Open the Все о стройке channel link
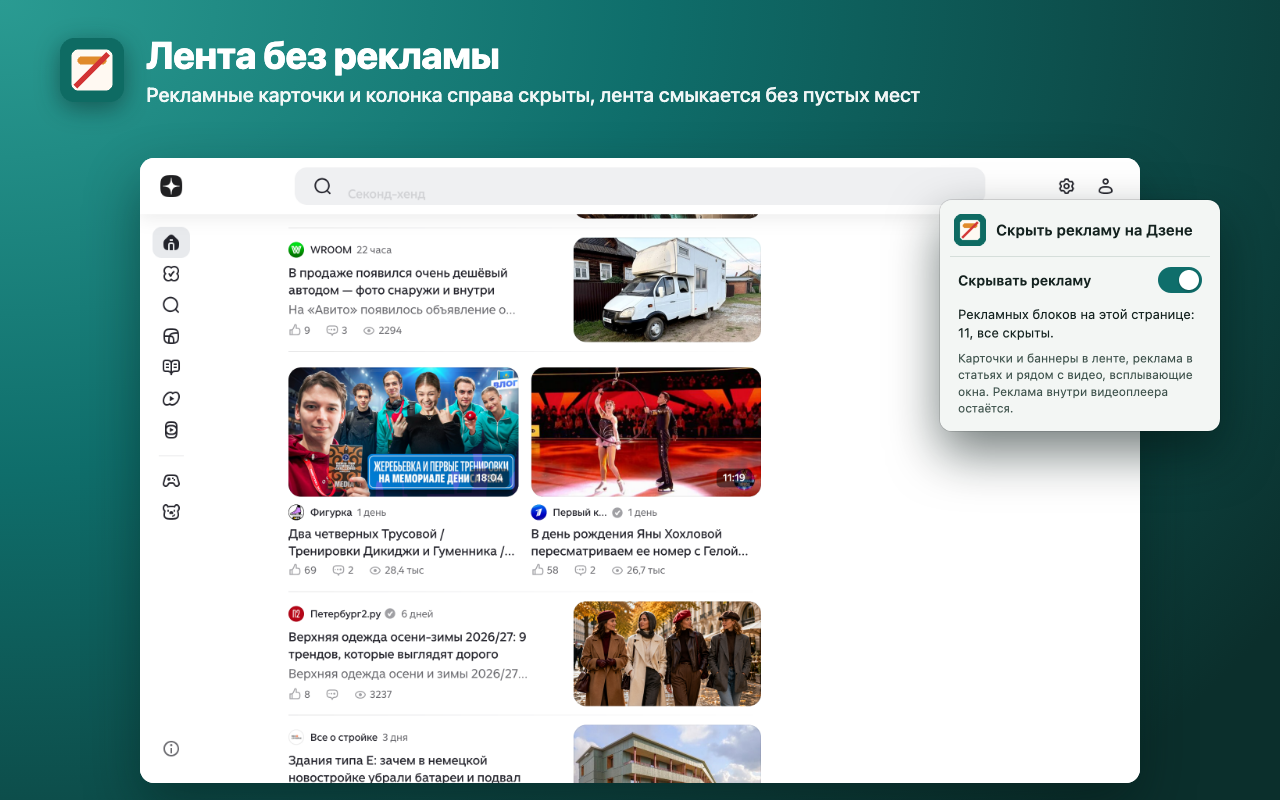The width and height of the screenshot is (1280, 800). point(344,737)
